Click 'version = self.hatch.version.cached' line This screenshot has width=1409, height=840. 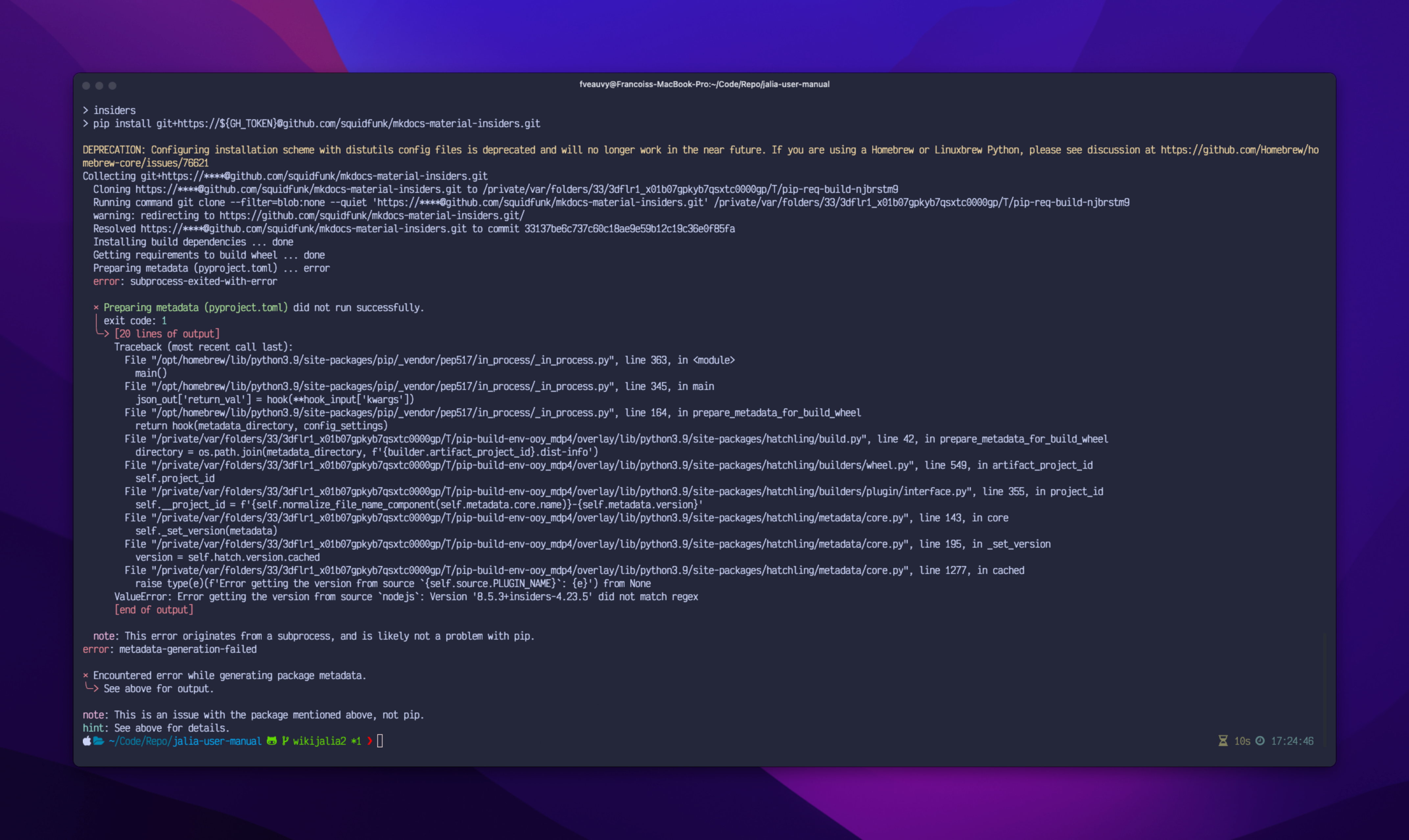coord(228,557)
